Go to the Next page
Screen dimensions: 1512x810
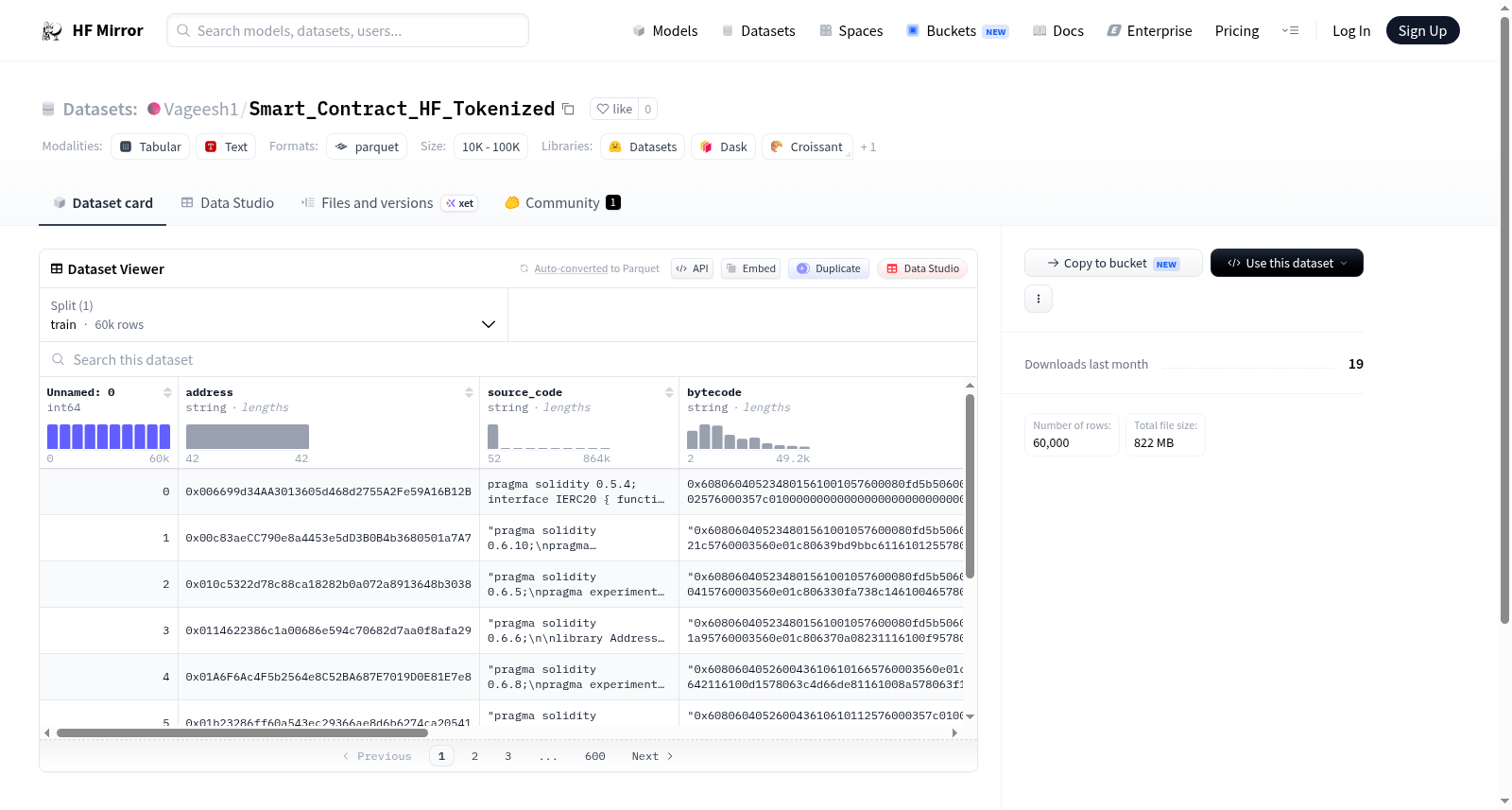coord(652,756)
